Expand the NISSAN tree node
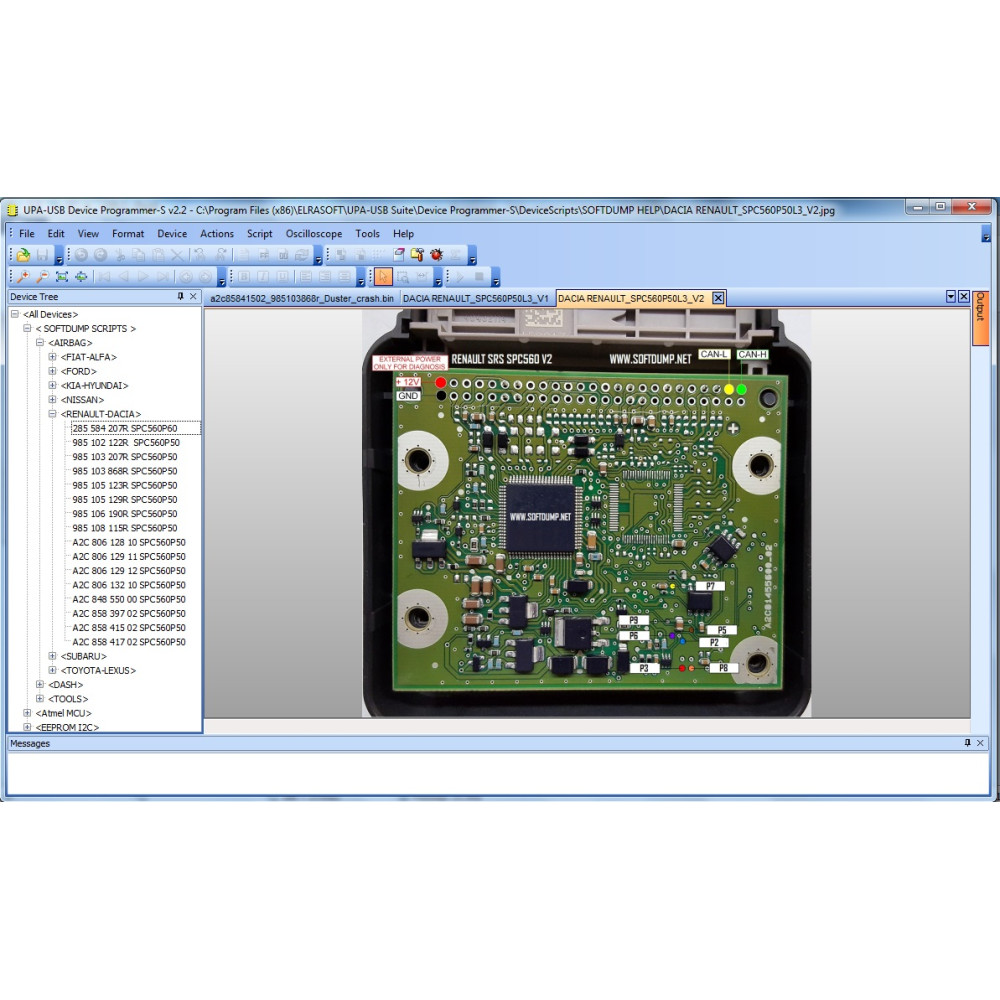1000x1000 pixels. point(52,399)
